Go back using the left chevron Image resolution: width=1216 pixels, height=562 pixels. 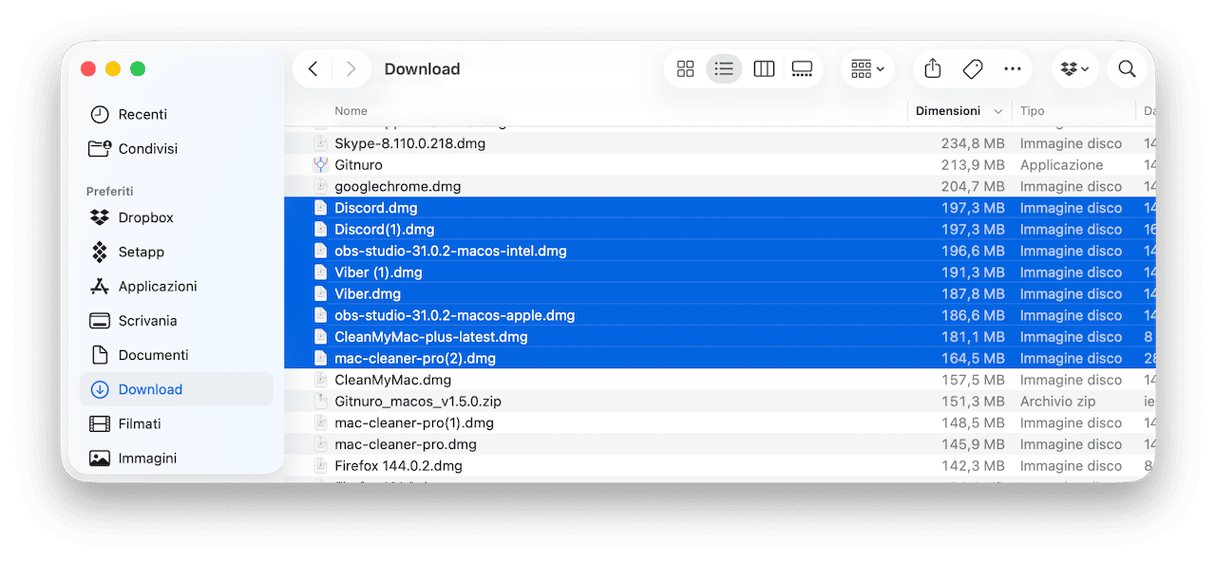point(313,69)
